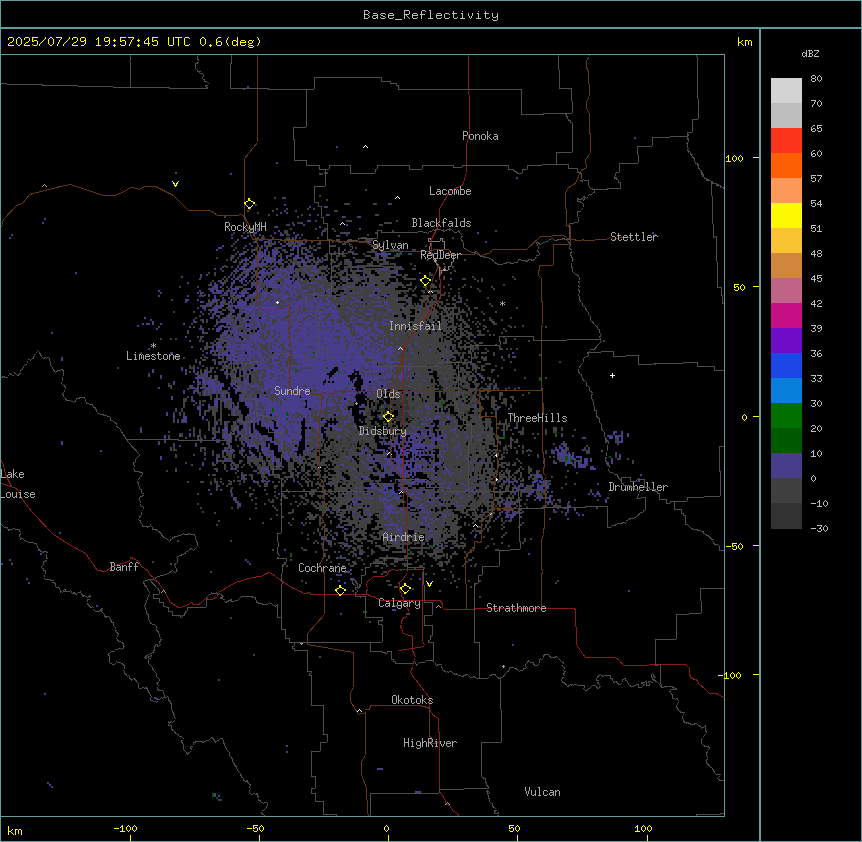Image resolution: width=862 pixels, height=842 pixels.
Task: Click the orange 60 dBZ legend swatch
Action: click(x=786, y=165)
